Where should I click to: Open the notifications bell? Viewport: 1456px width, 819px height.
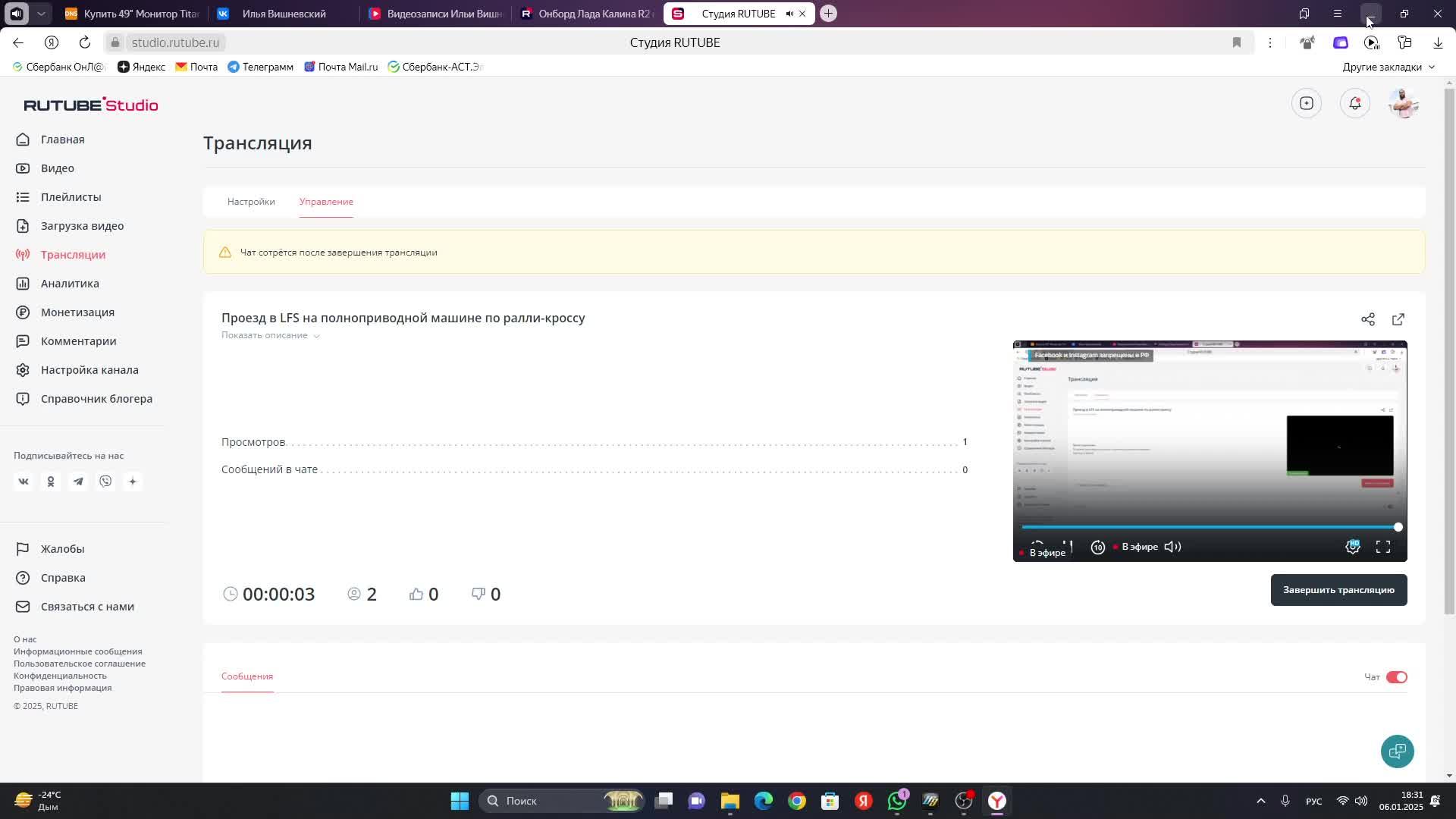point(1354,103)
